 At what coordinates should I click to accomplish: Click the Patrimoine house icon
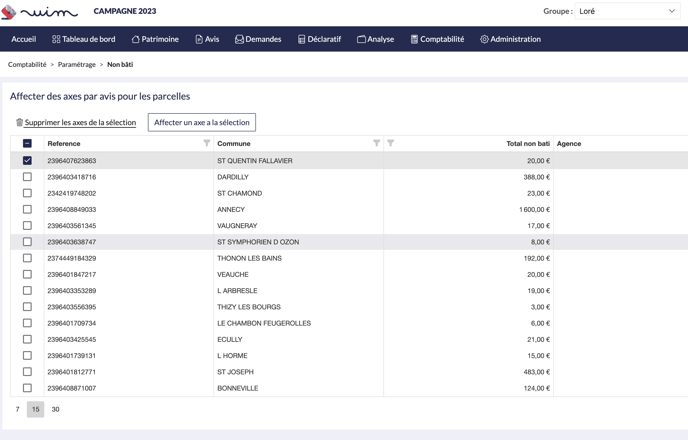click(136, 40)
